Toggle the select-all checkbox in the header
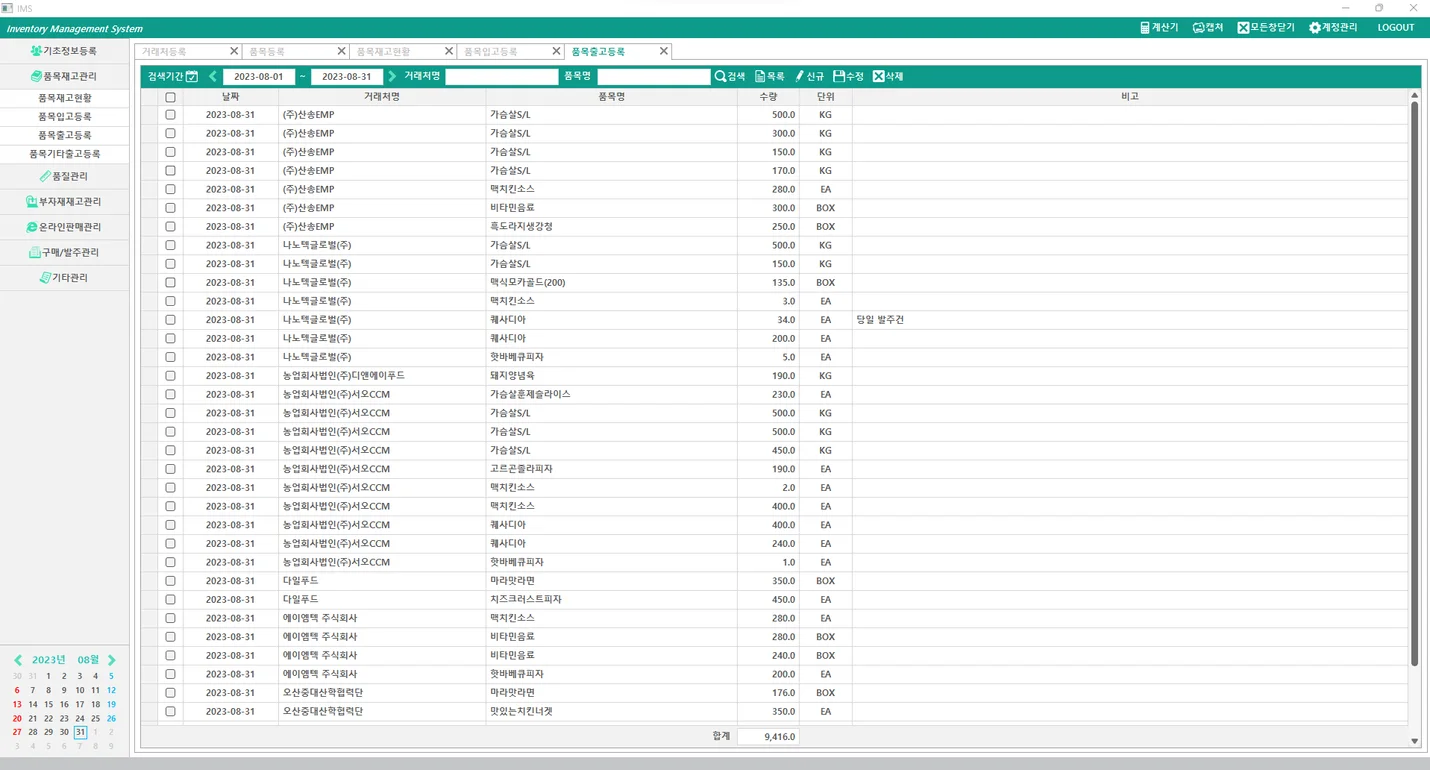Viewport: 1430px width, 770px height. 170,97
